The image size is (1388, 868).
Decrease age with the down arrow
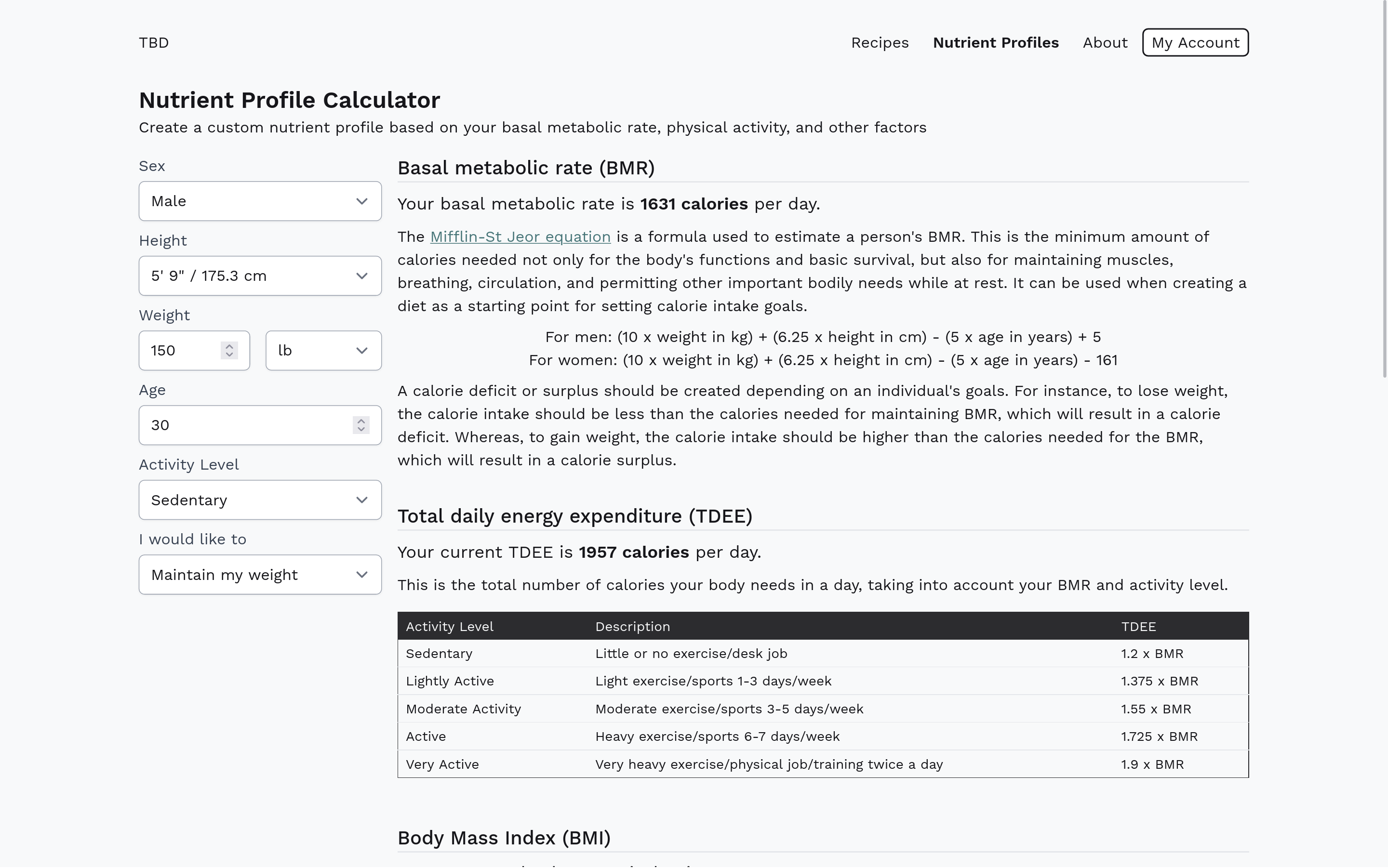pyautogui.click(x=360, y=429)
